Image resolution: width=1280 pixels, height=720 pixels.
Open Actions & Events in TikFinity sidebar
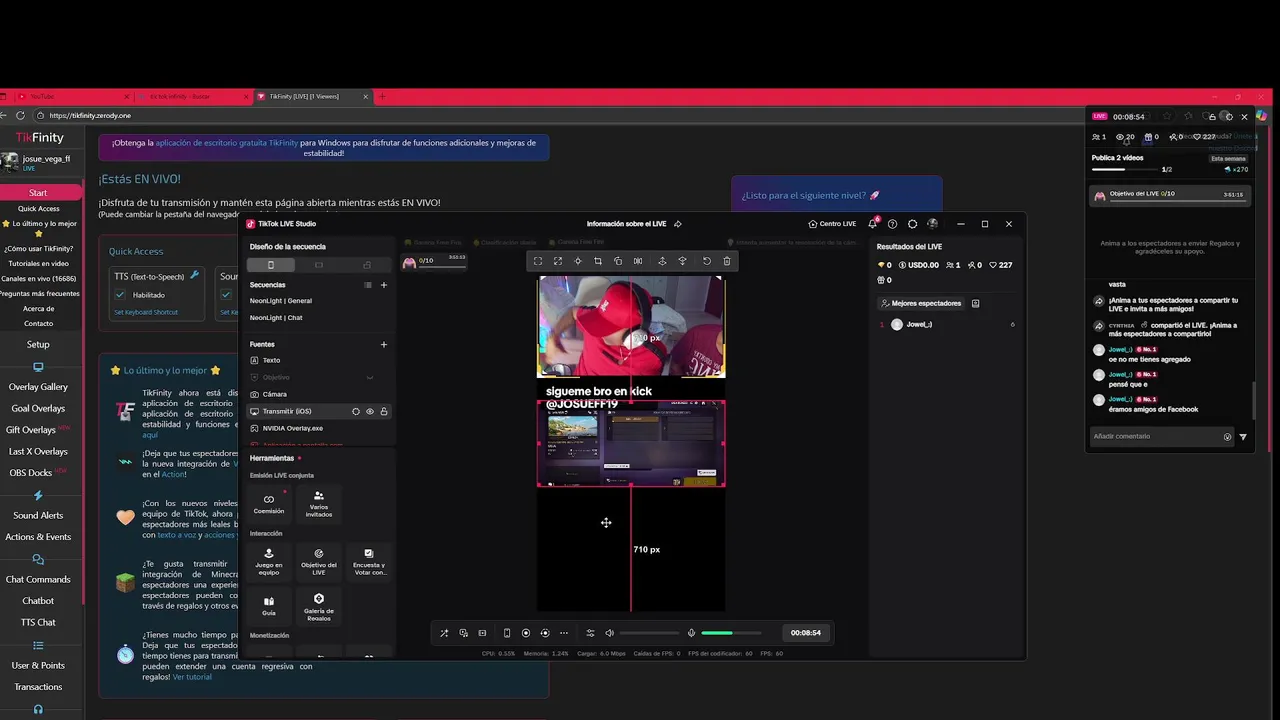pos(38,537)
